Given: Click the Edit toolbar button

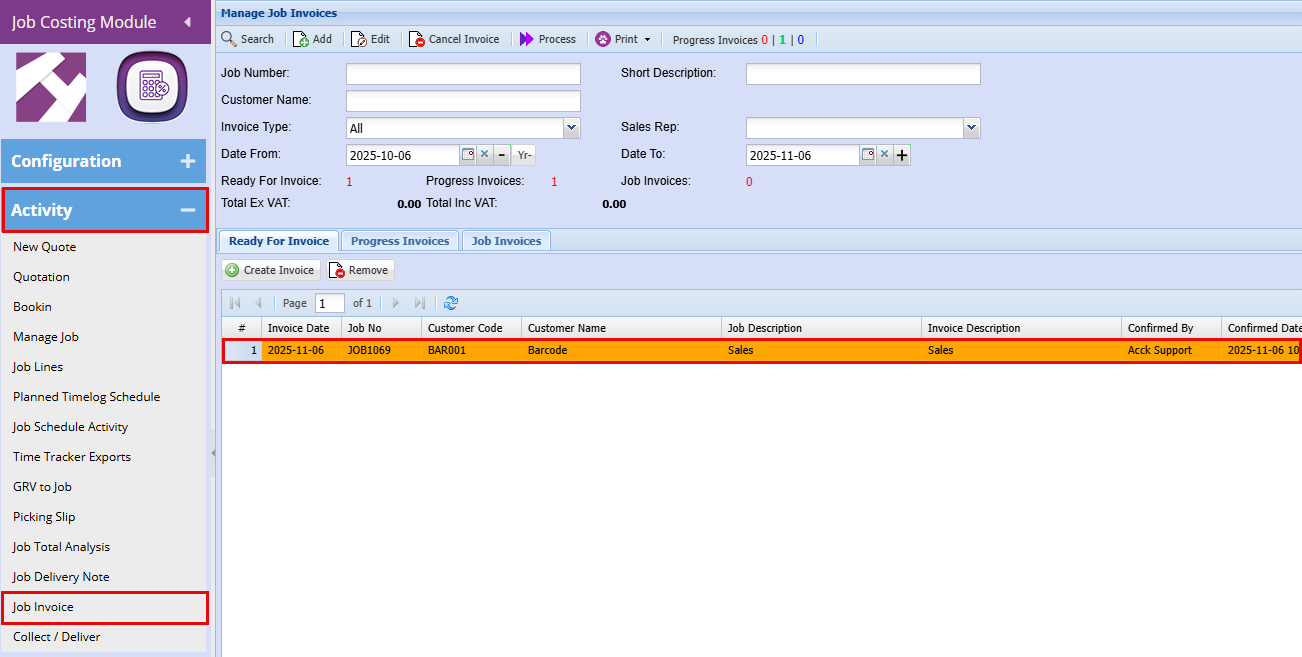Looking at the screenshot, I should tap(370, 39).
